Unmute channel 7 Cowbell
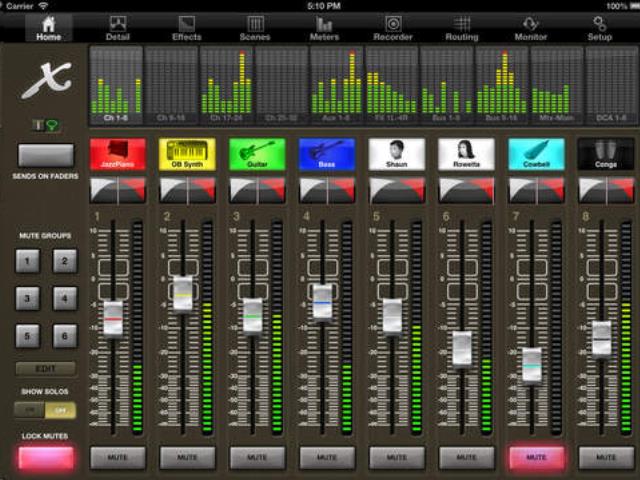The width and height of the screenshot is (640, 480). coord(536,458)
